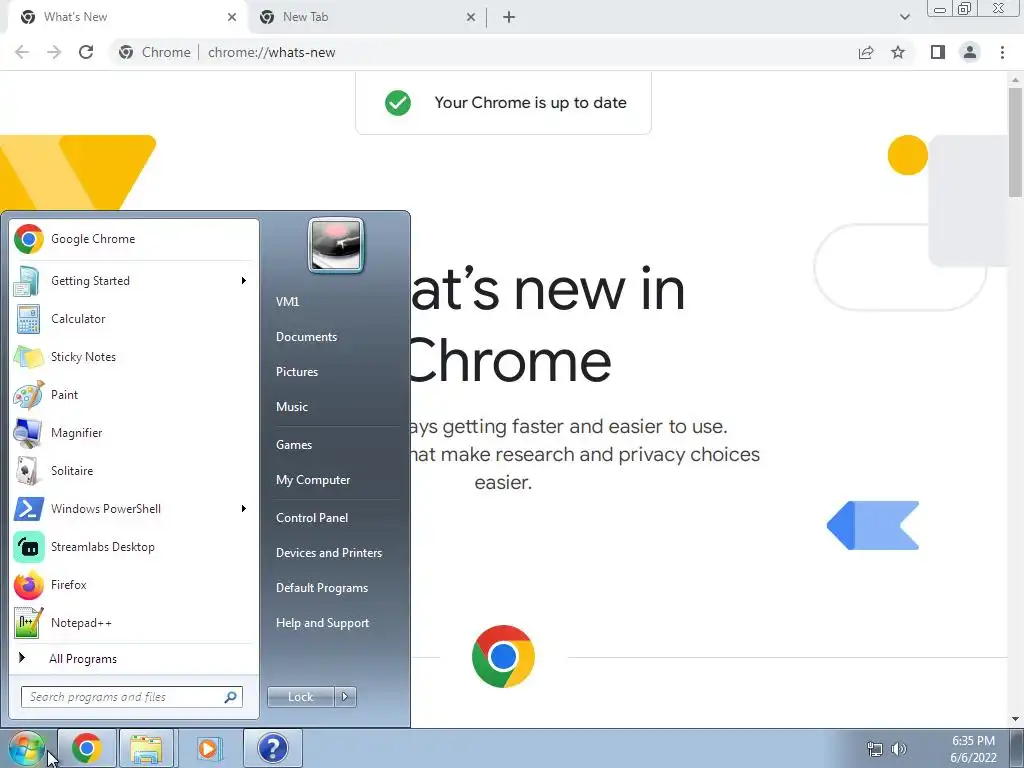Click the search magnifier icon in Start menu
This screenshot has width=1024, height=768.
pyautogui.click(x=231, y=697)
